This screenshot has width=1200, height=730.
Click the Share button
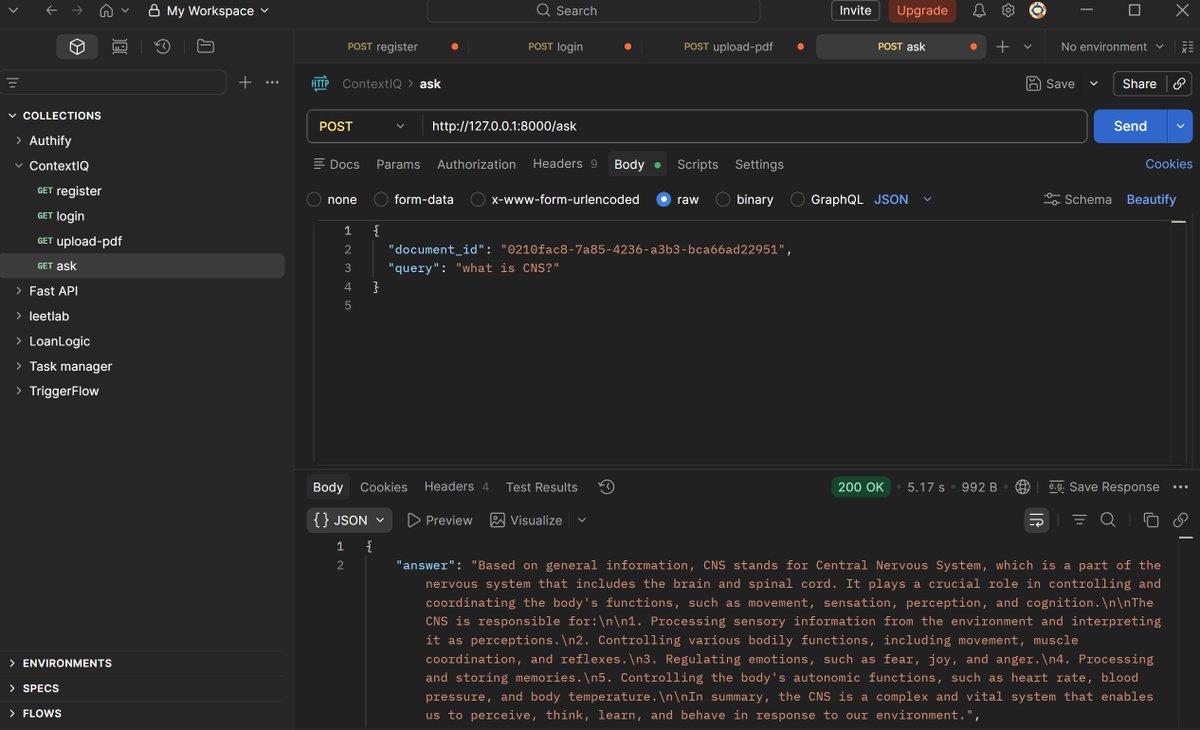click(1139, 84)
